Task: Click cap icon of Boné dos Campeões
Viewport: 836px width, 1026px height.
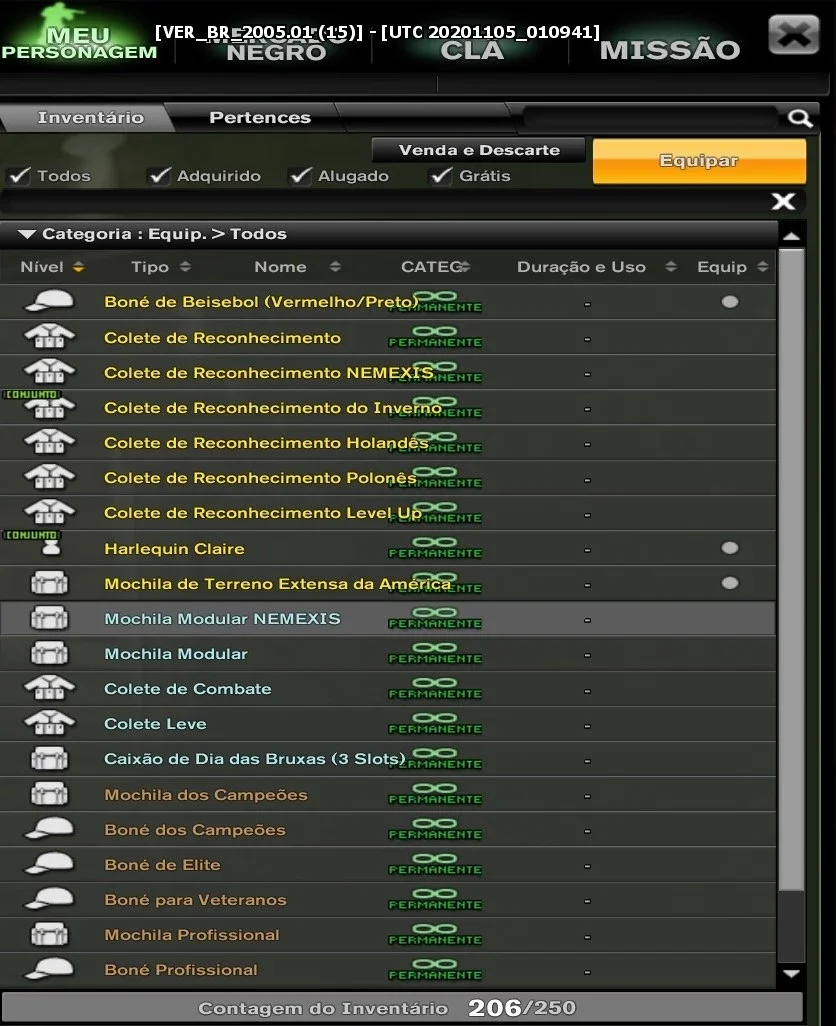Action: point(50,828)
